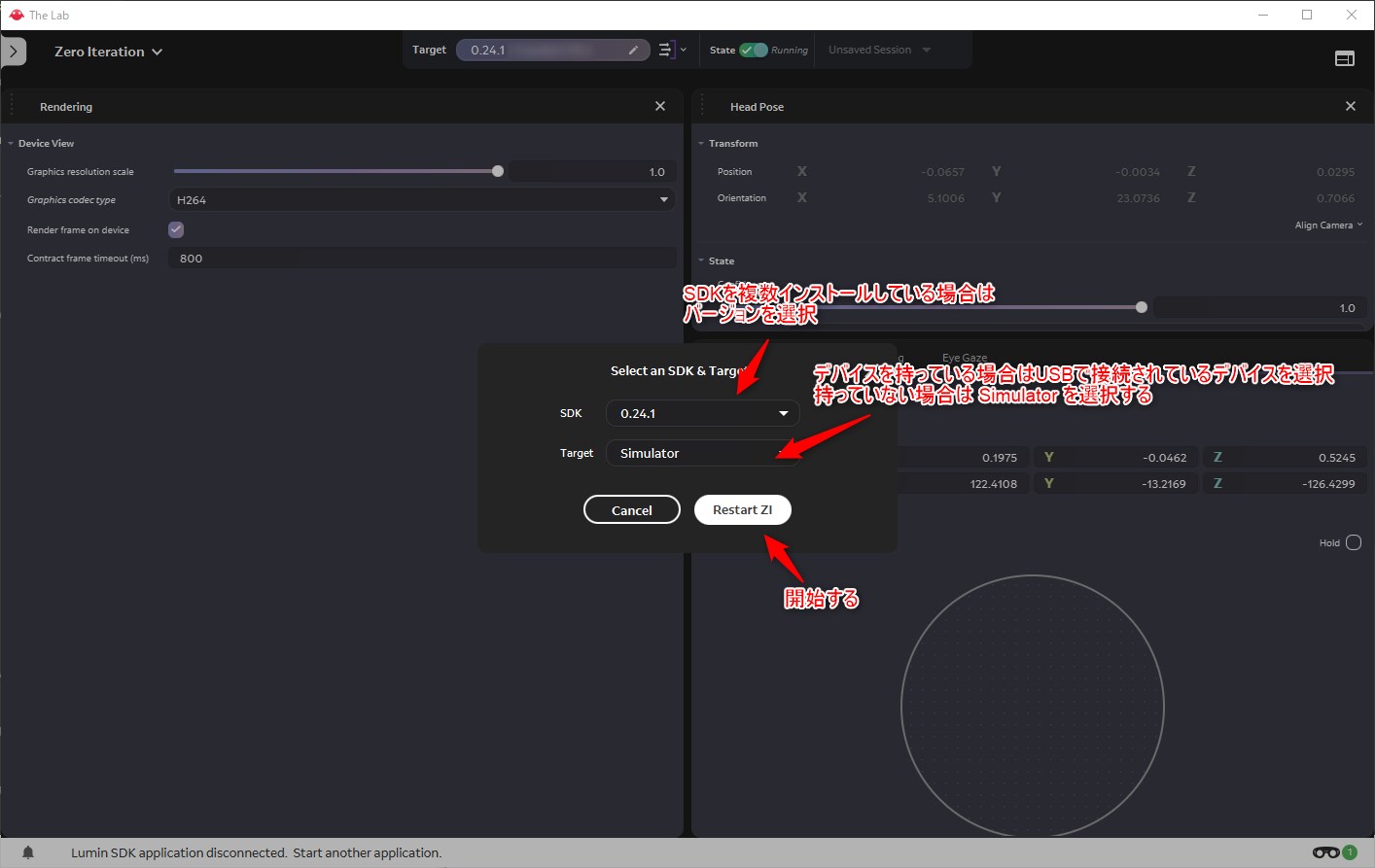This screenshot has width=1375, height=868.
Task: Edit target with pencil icon
Action: click(633, 50)
